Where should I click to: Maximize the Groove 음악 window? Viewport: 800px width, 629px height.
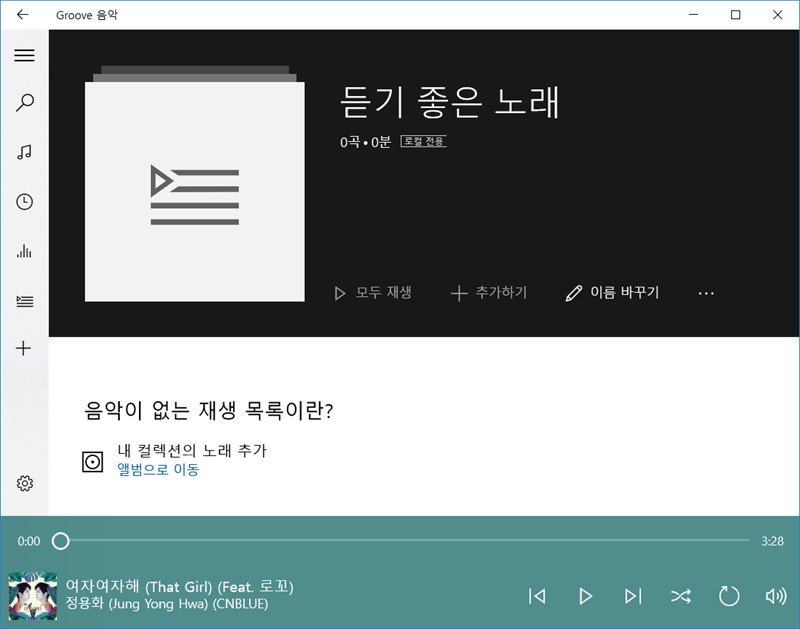point(735,14)
